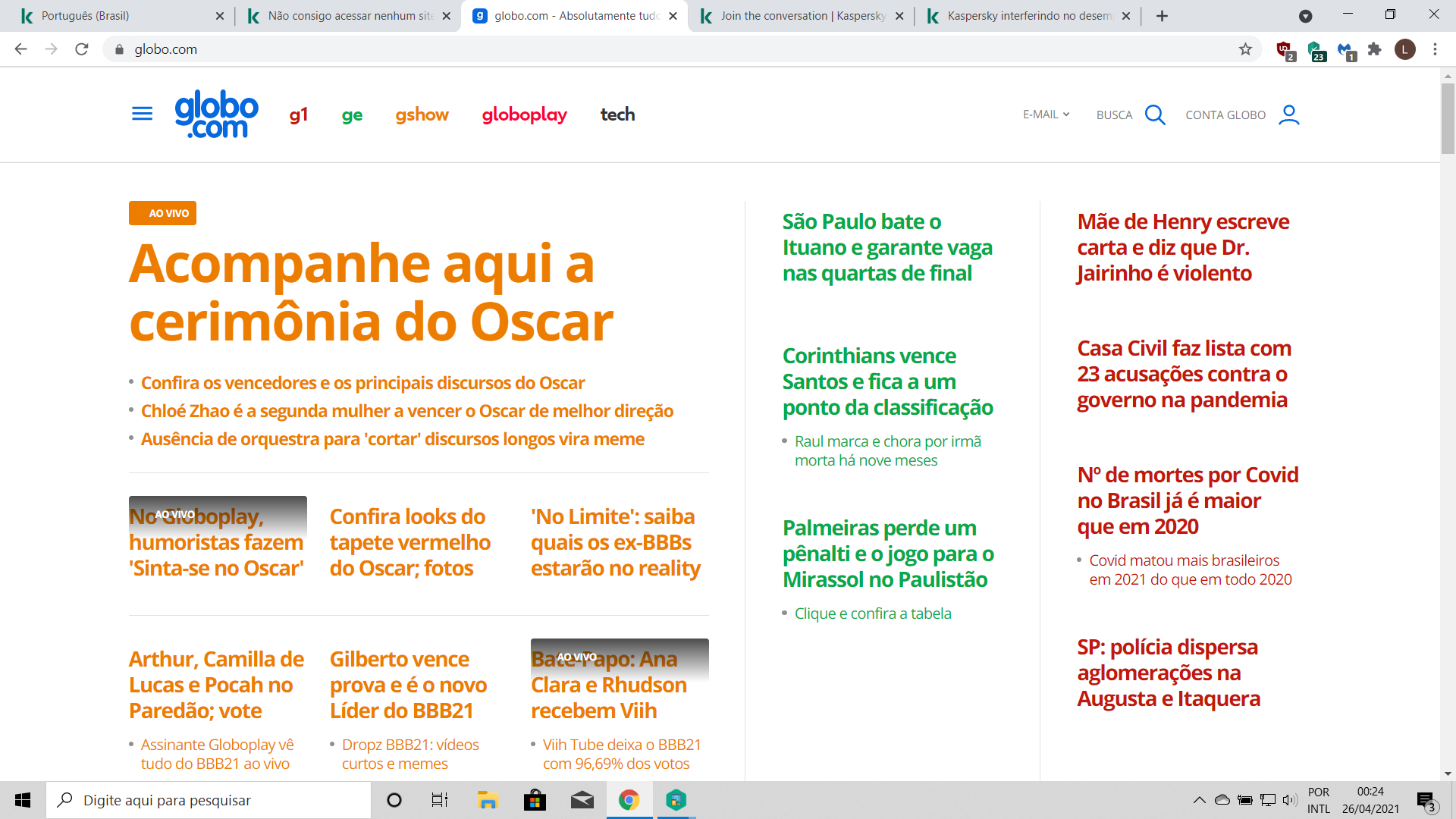The width and height of the screenshot is (1456, 819).
Task: Show hidden system tray icons
Action: click(x=1199, y=800)
